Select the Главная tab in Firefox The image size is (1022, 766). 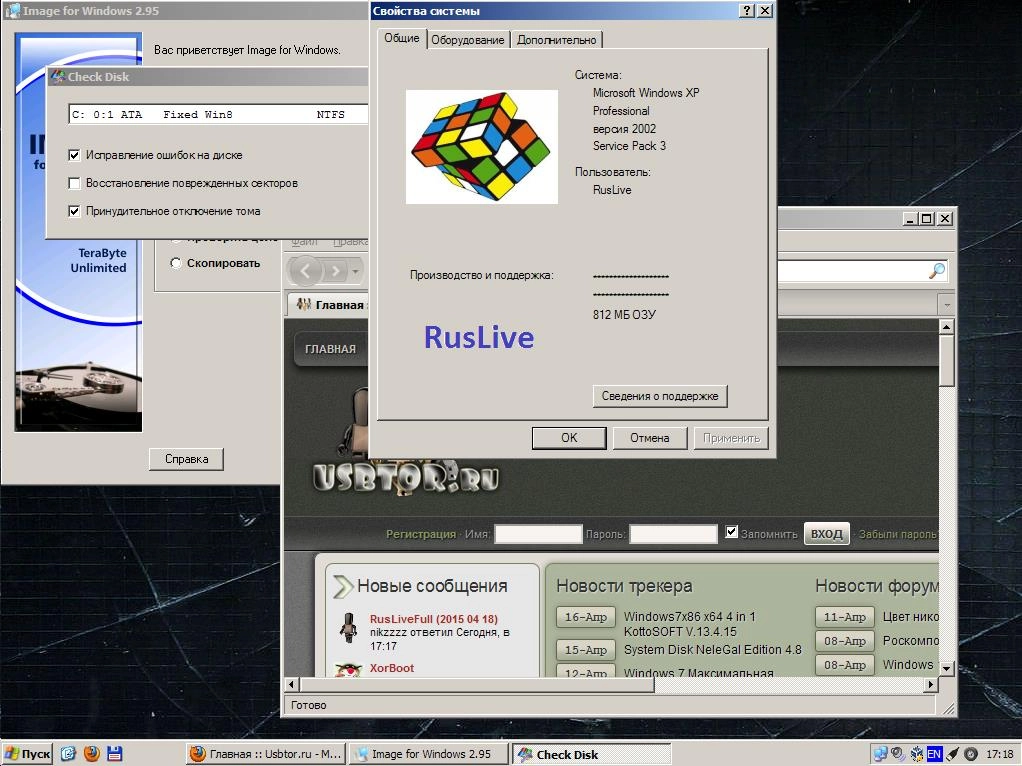click(x=328, y=304)
